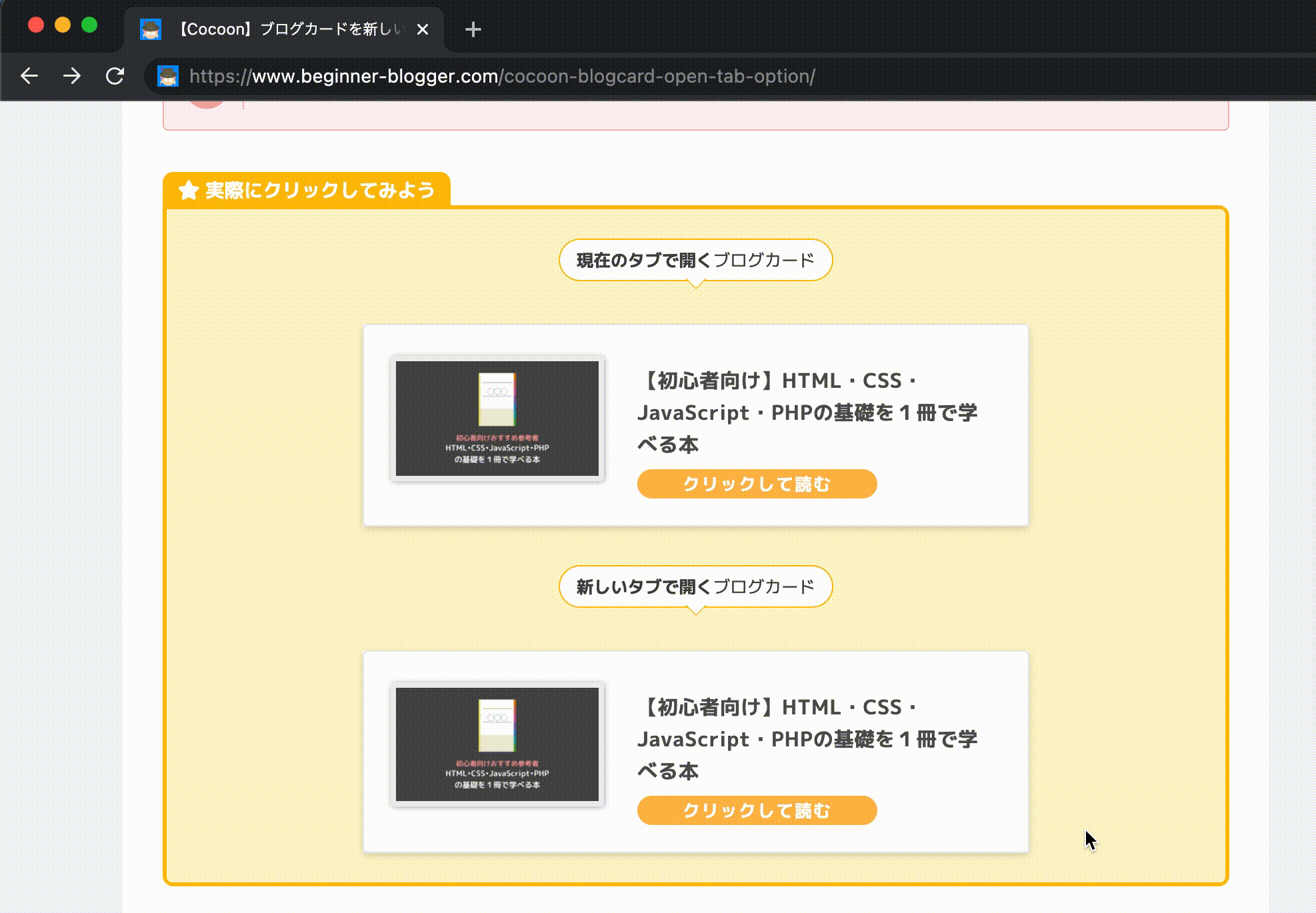Click the star icon in yellow heading
This screenshot has width=1316, height=913.
coord(189,191)
